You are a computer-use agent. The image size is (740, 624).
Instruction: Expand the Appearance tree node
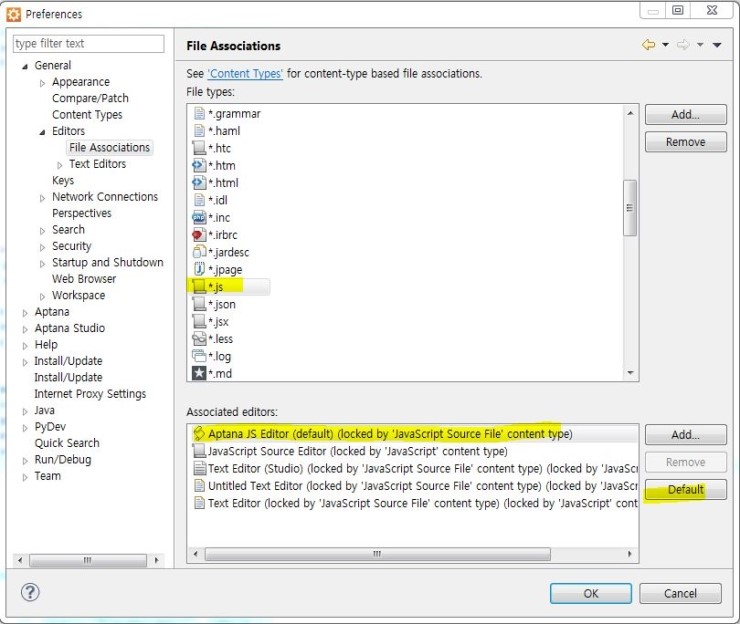tap(42, 84)
